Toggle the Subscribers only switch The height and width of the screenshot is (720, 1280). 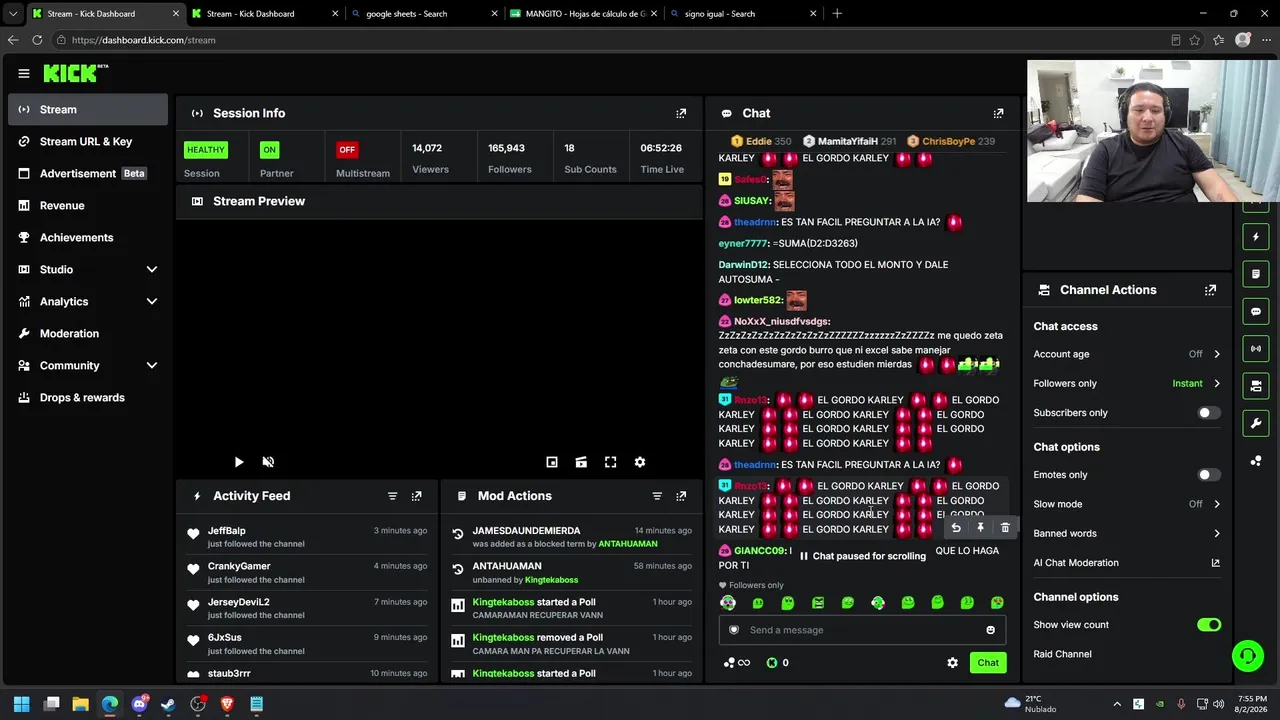(x=1209, y=413)
